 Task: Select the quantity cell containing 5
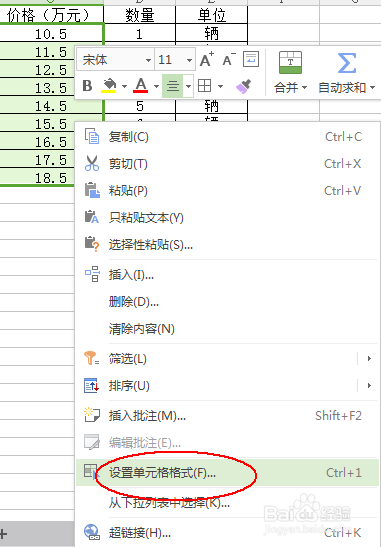(140, 106)
